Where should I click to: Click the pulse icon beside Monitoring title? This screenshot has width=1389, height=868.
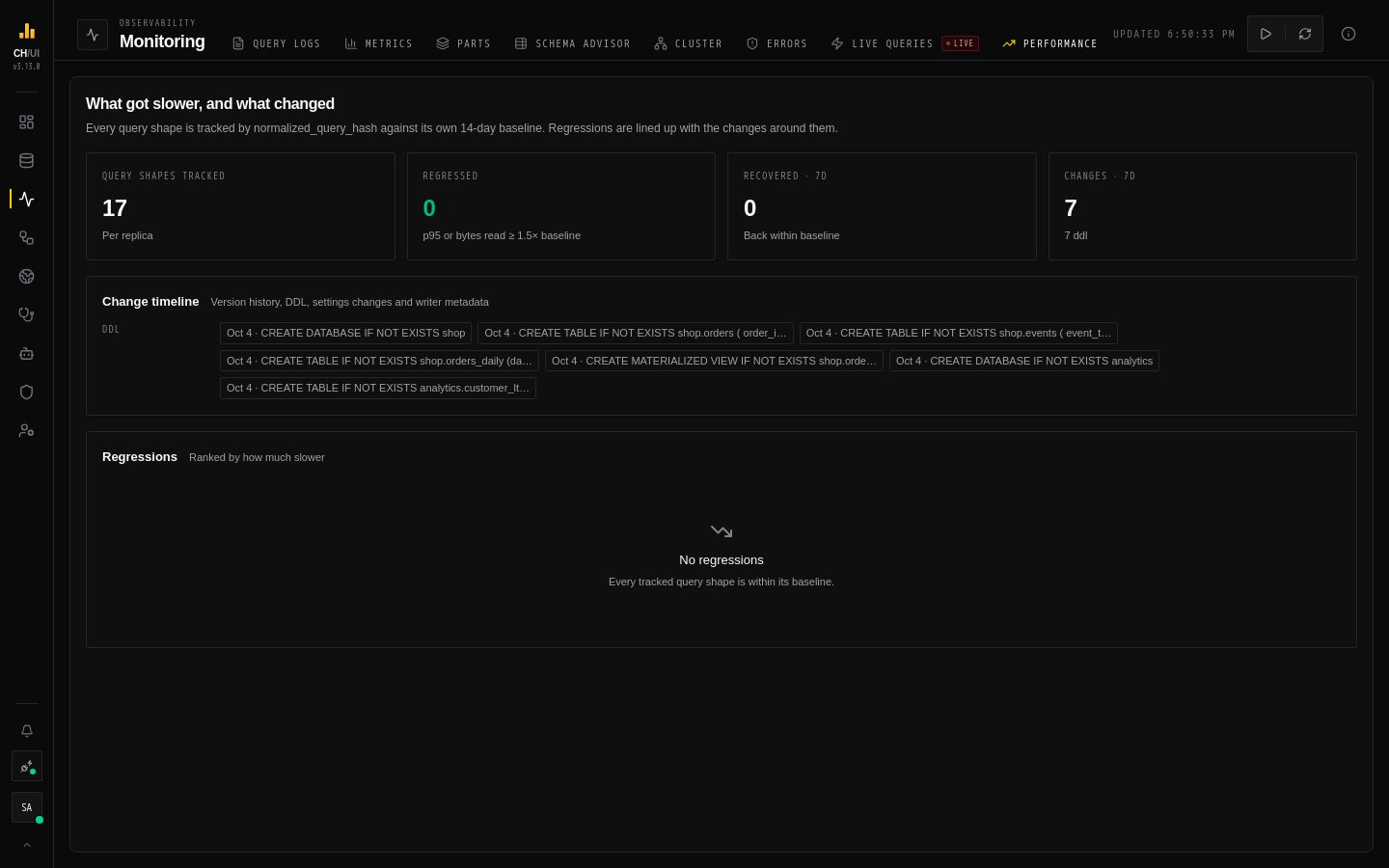point(93,35)
